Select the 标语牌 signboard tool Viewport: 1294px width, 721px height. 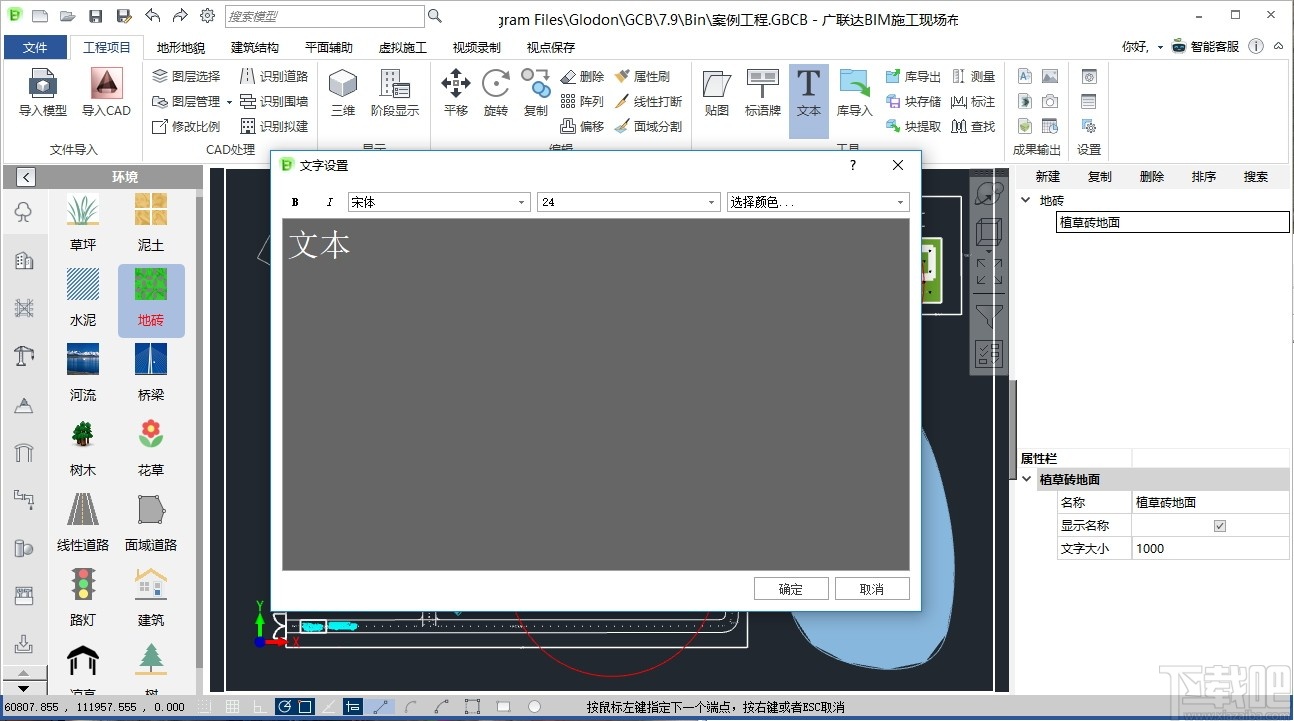pyautogui.click(x=763, y=93)
